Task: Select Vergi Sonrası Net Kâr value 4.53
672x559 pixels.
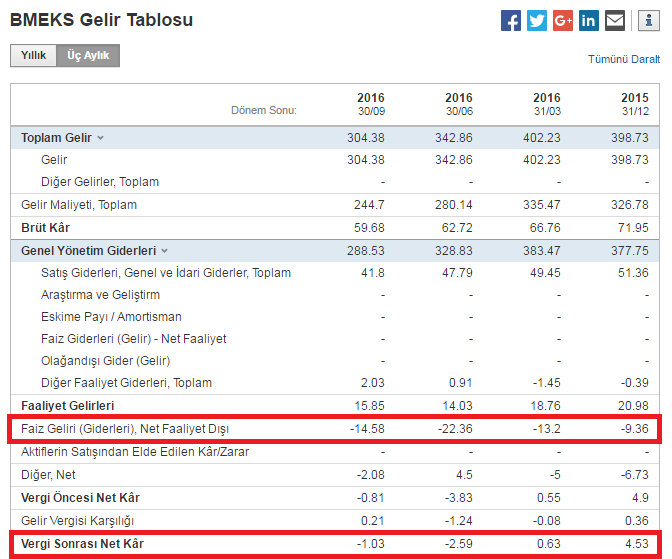Action: point(637,544)
